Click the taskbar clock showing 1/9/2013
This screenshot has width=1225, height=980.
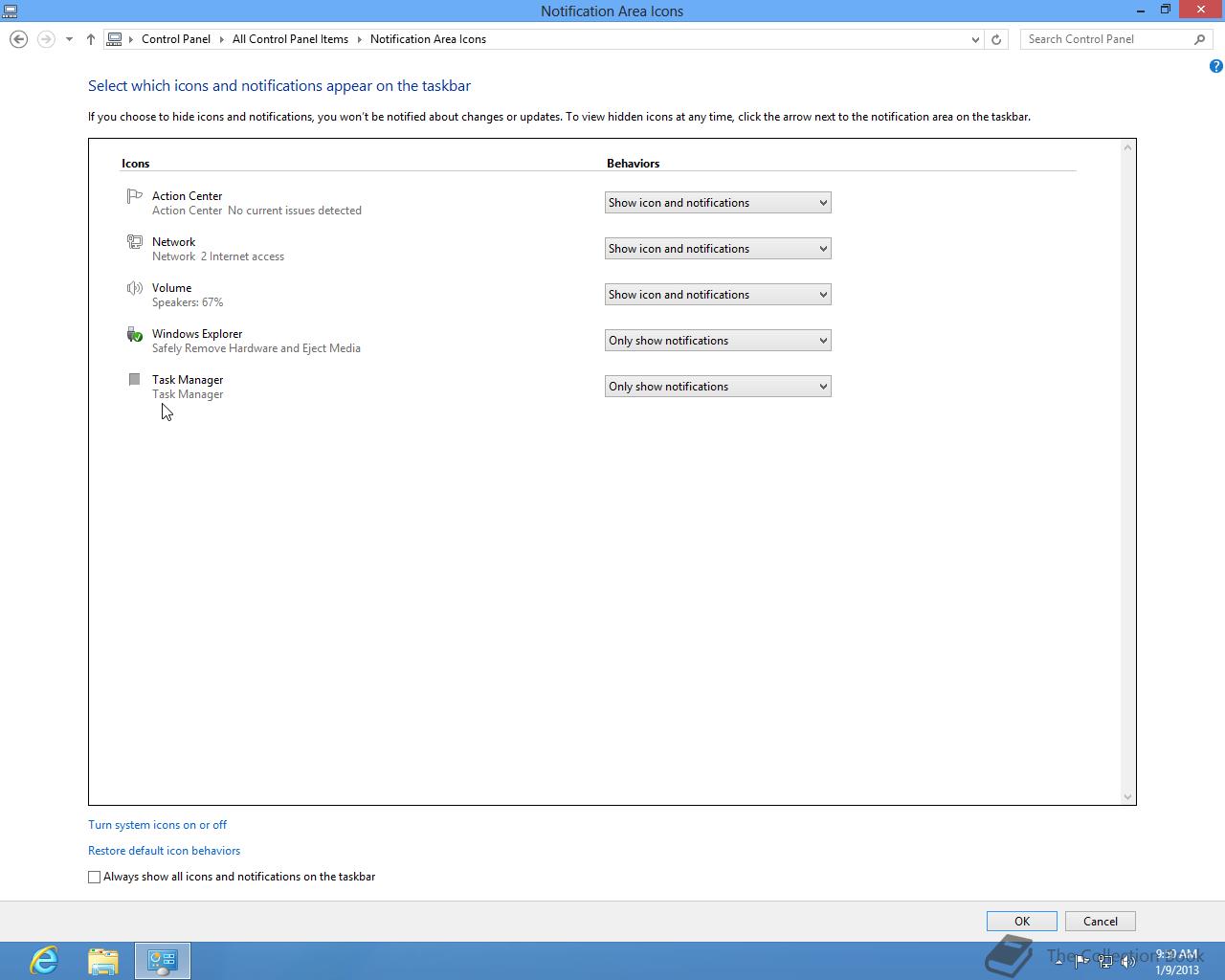(1176, 962)
